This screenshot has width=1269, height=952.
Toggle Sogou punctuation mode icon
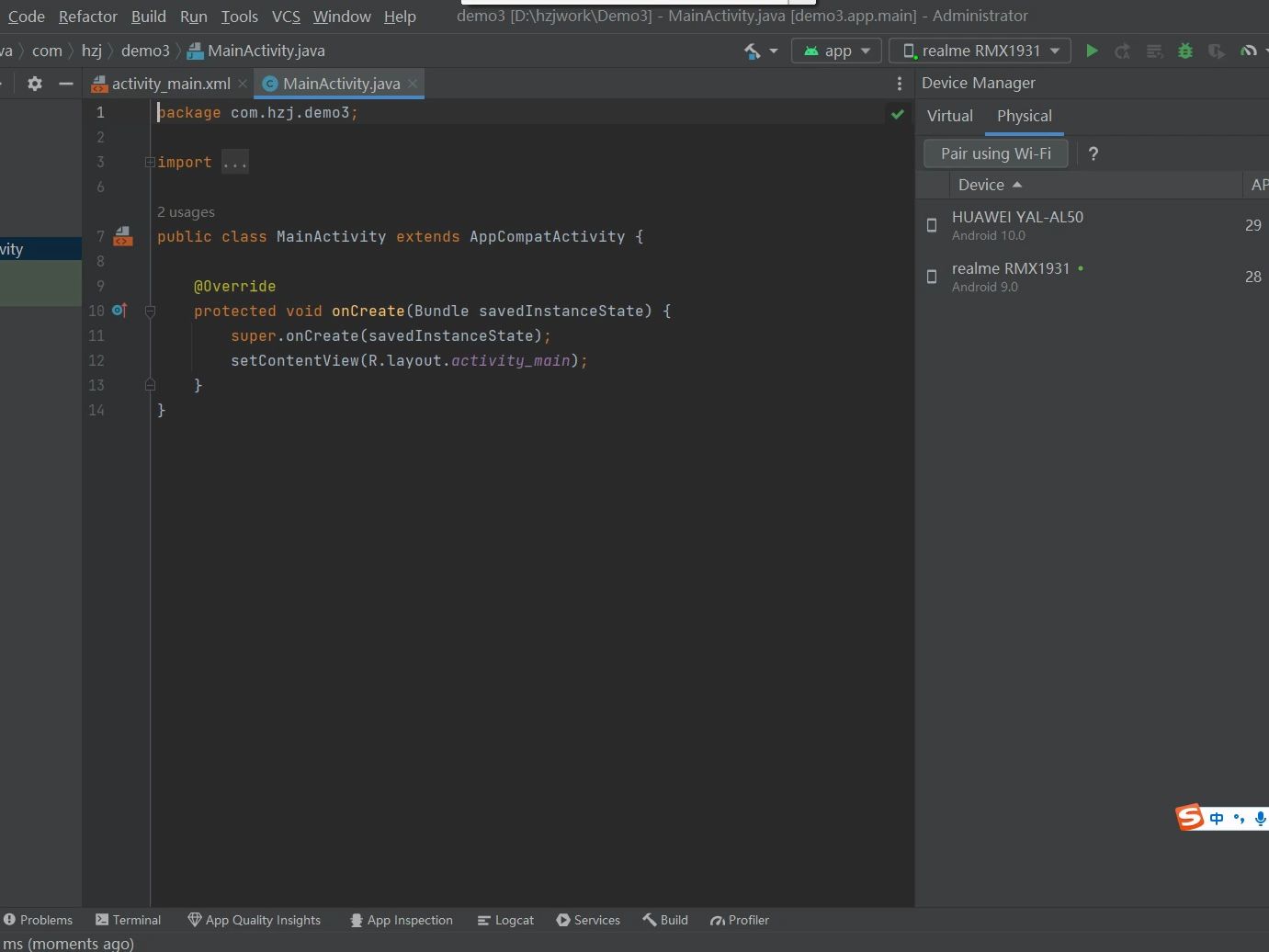(x=1239, y=818)
